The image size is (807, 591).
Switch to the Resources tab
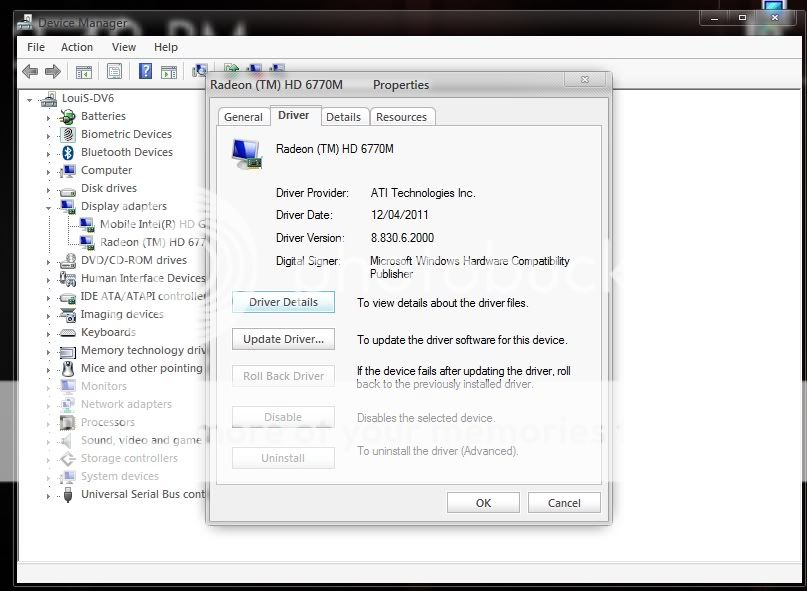(402, 117)
